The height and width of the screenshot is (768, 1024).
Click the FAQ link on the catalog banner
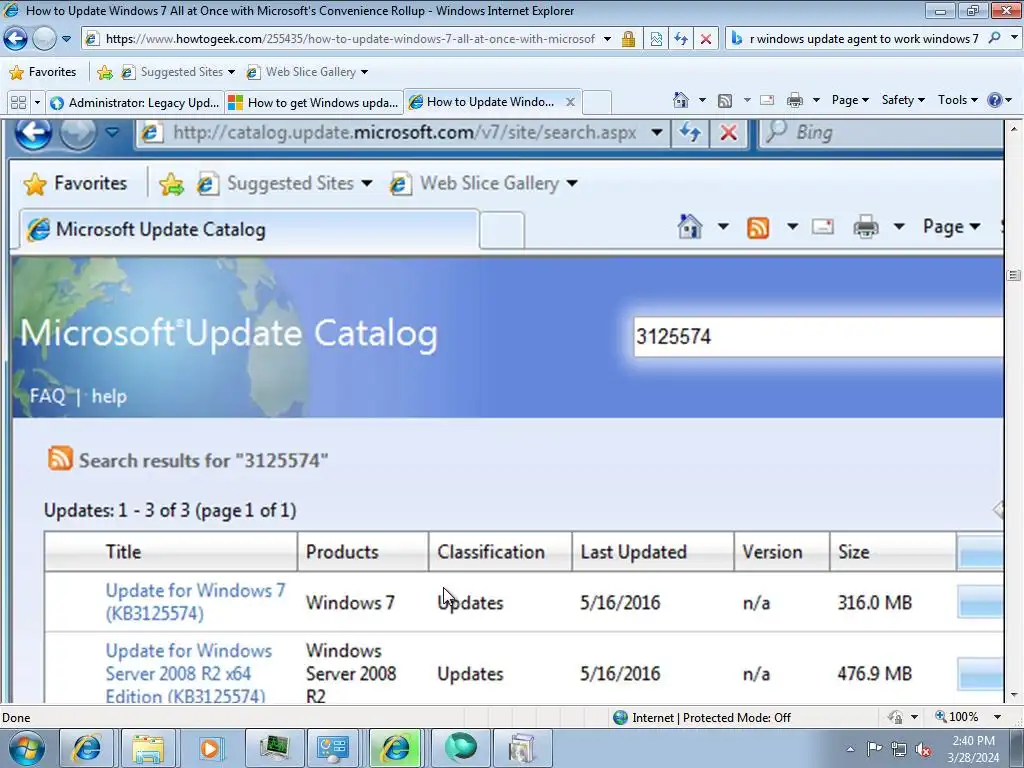pyautogui.click(x=47, y=396)
